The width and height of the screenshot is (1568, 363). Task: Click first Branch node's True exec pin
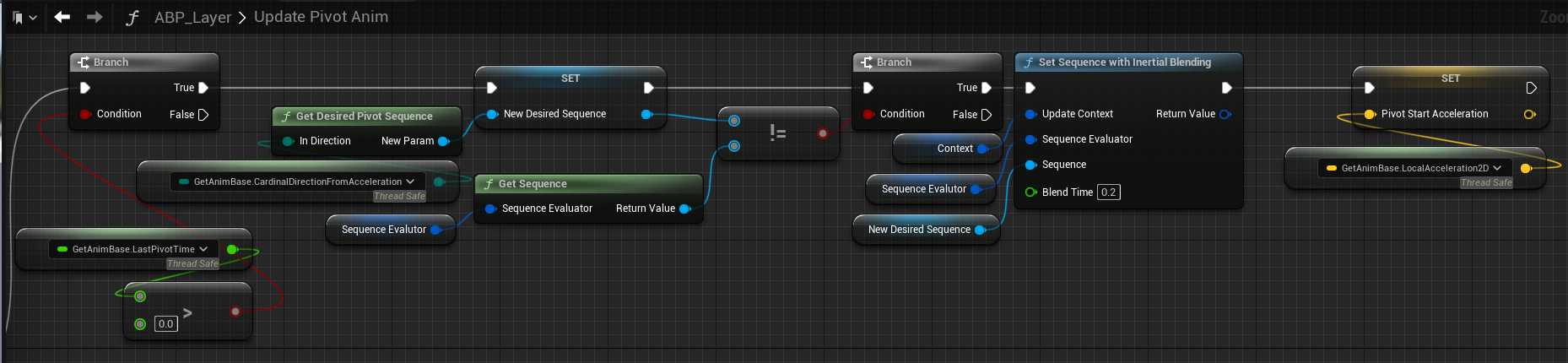(203, 88)
